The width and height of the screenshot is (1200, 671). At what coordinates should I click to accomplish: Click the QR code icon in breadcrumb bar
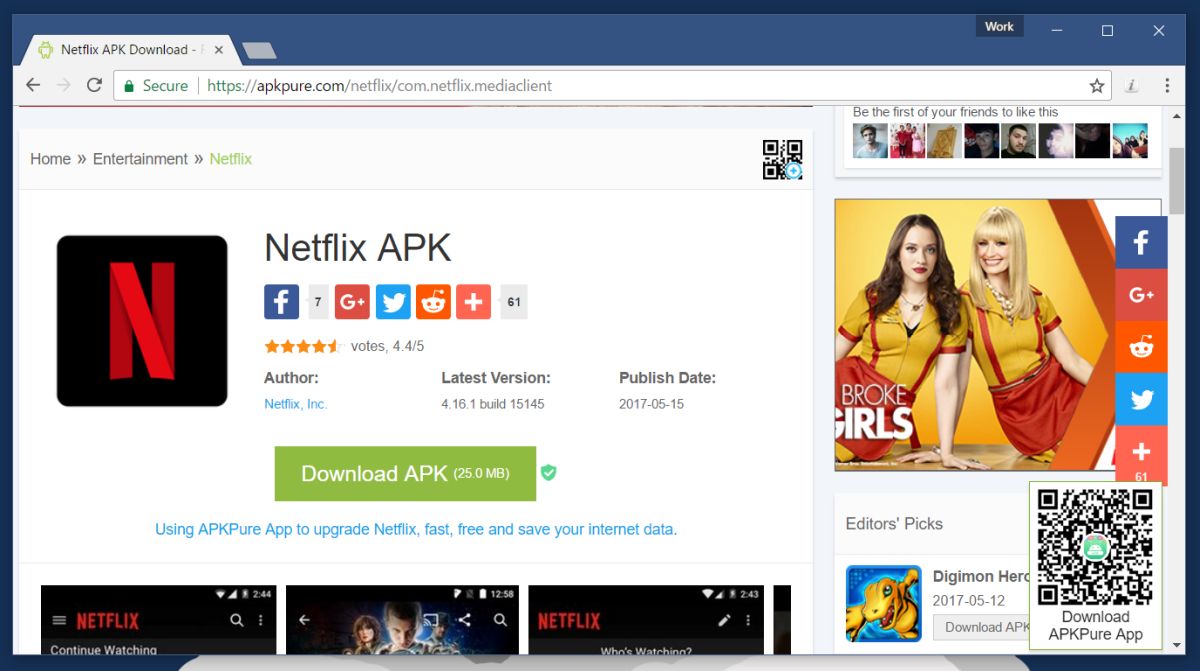[782, 159]
